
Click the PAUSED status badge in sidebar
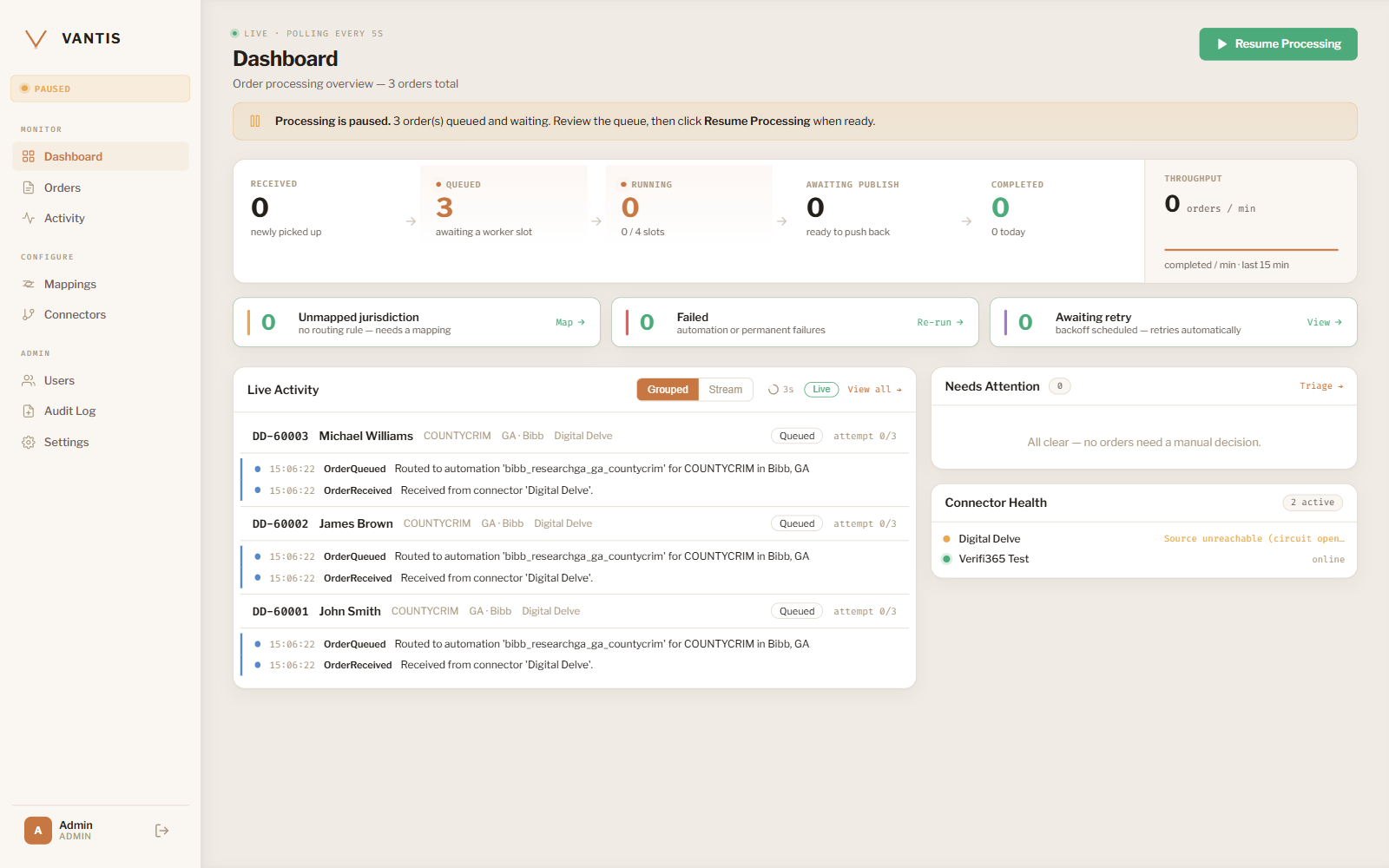click(x=100, y=89)
